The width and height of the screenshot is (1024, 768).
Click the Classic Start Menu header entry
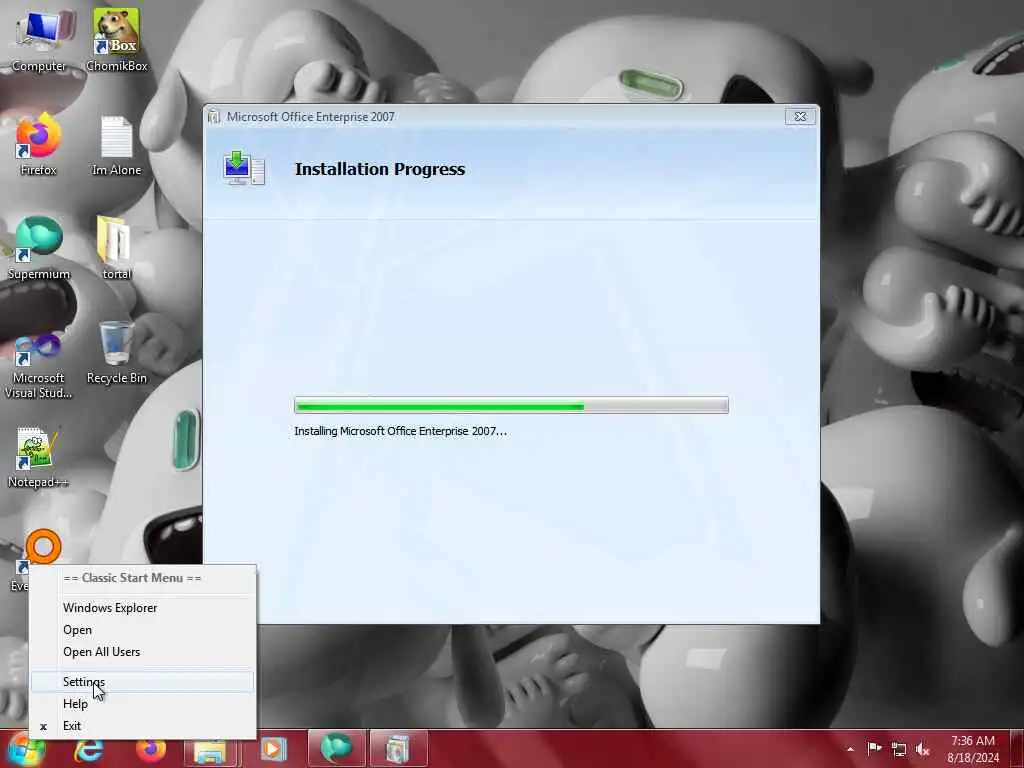142,578
